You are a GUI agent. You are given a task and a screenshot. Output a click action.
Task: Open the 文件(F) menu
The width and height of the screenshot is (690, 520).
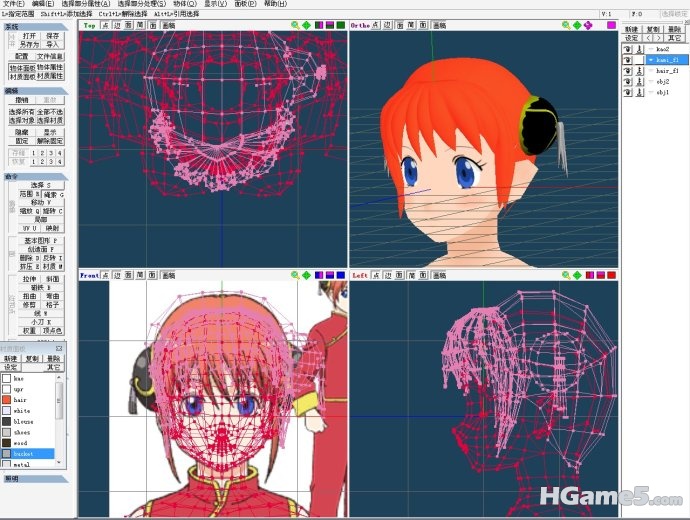[x=14, y=4]
